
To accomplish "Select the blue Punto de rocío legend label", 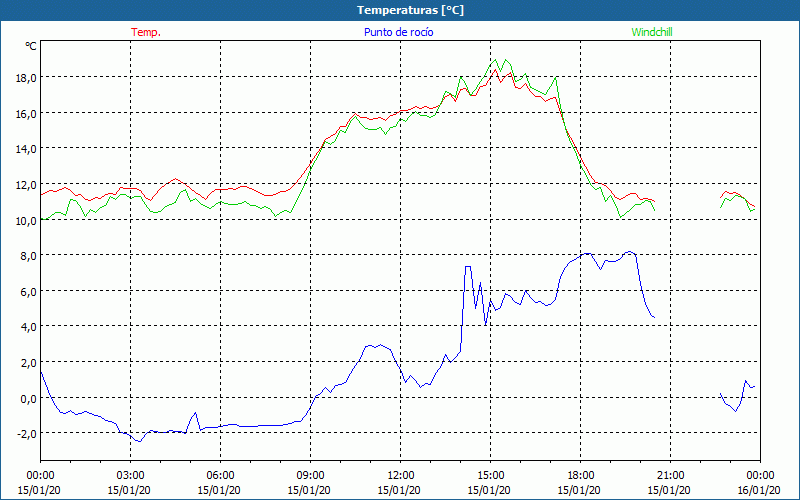I will point(398,32).
